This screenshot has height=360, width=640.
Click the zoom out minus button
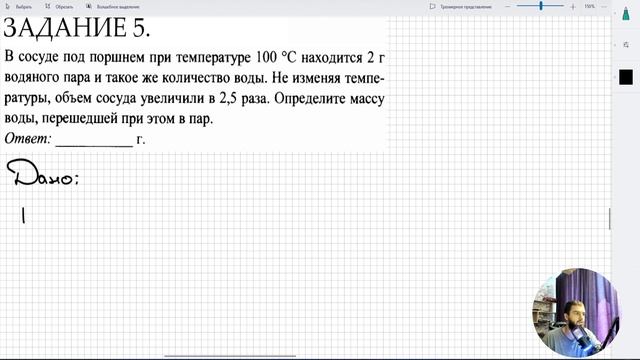[x=507, y=7]
